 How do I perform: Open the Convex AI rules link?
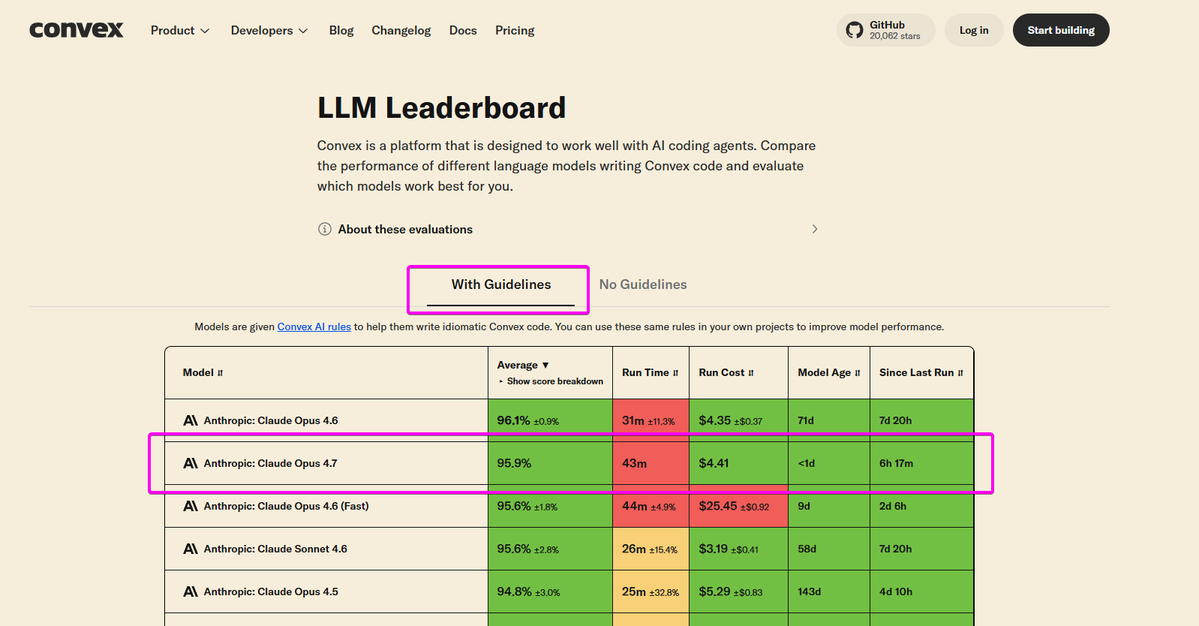pos(314,327)
